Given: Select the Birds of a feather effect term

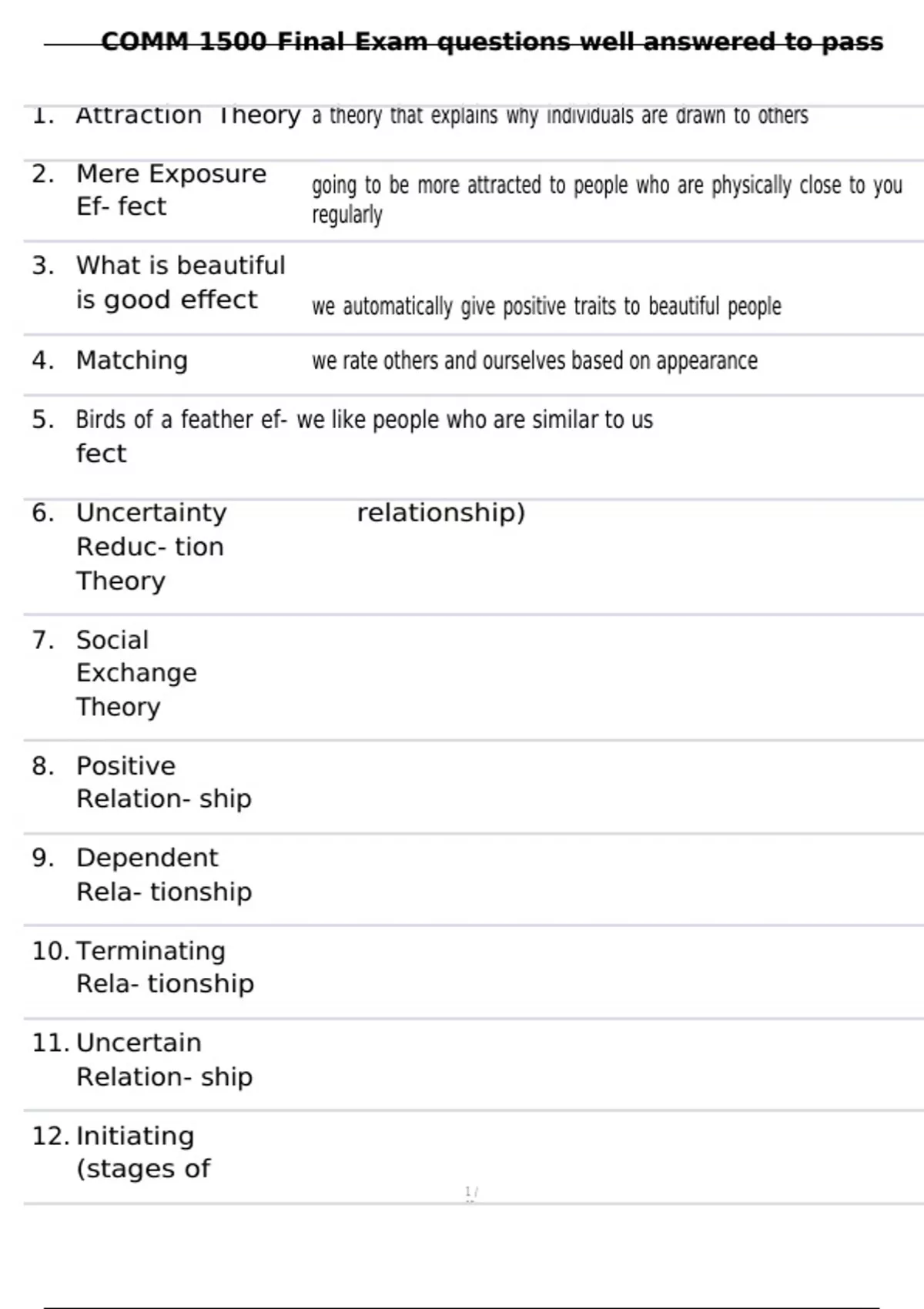Looking at the screenshot, I should point(181,437).
